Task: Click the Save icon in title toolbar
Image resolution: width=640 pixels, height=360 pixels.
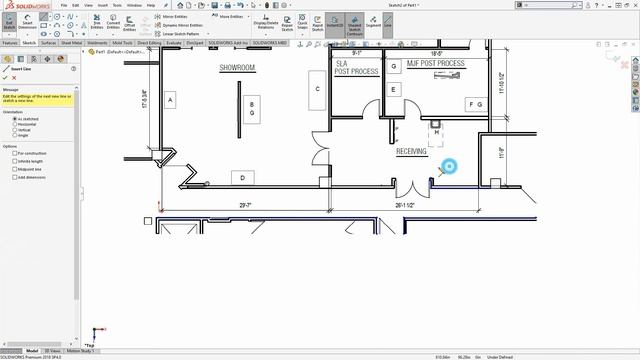Action: pyautogui.click(x=214, y=5)
